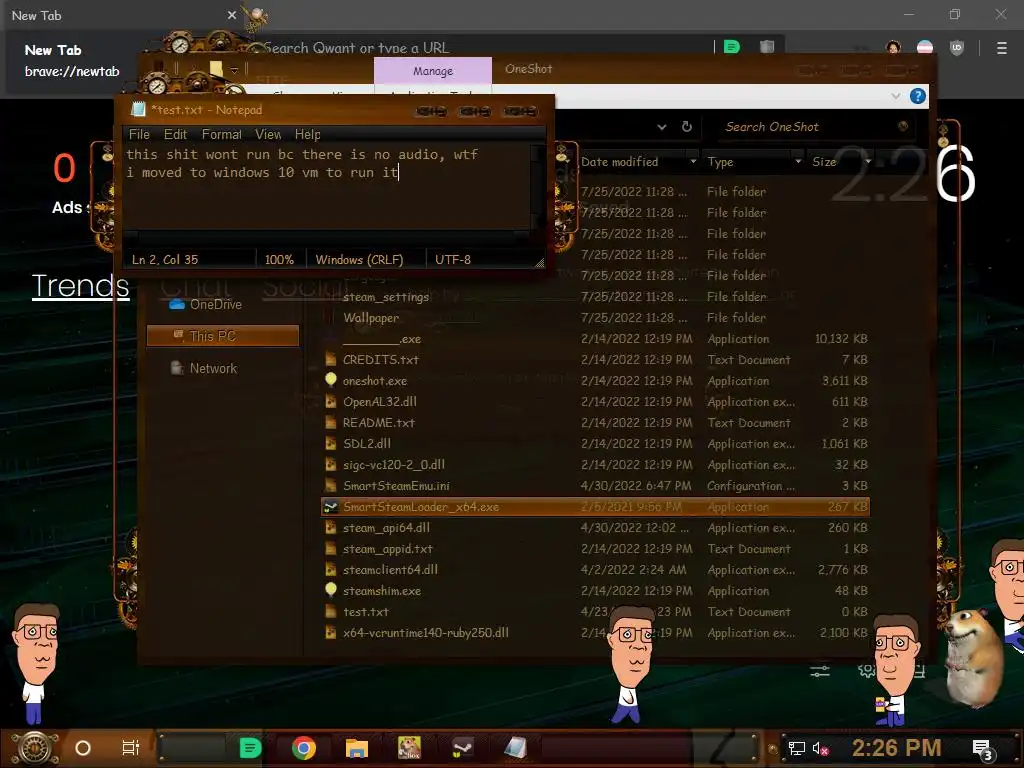Open the Notepad Format menu
The height and width of the screenshot is (768, 1024).
click(221, 134)
